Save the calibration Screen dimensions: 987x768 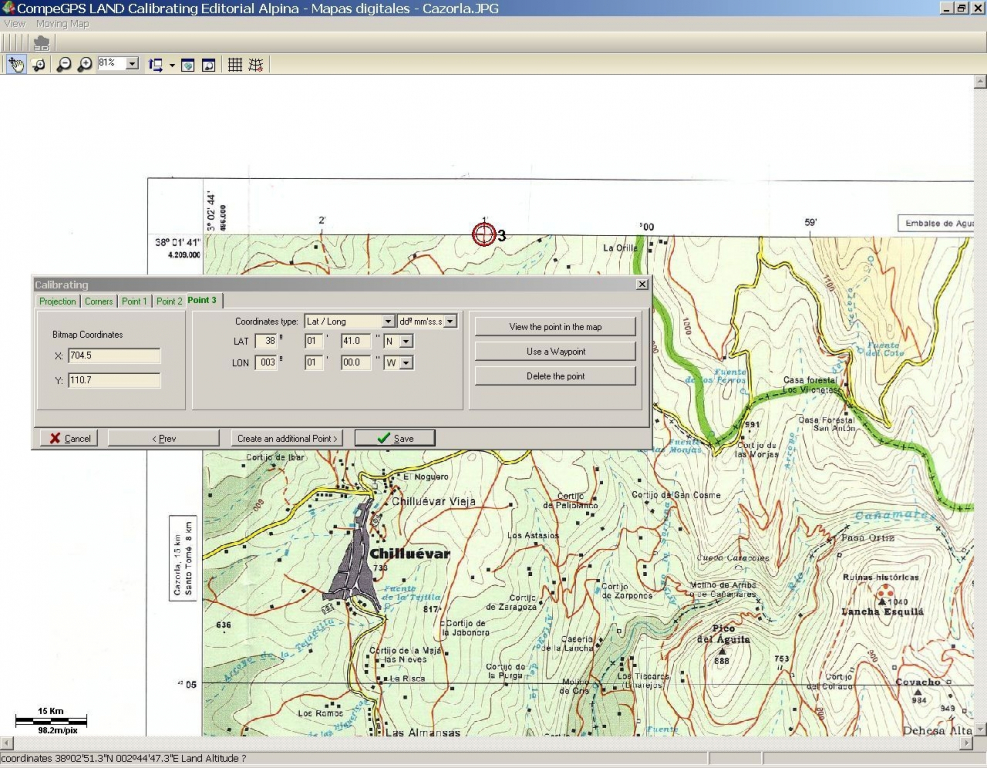[395, 438]
